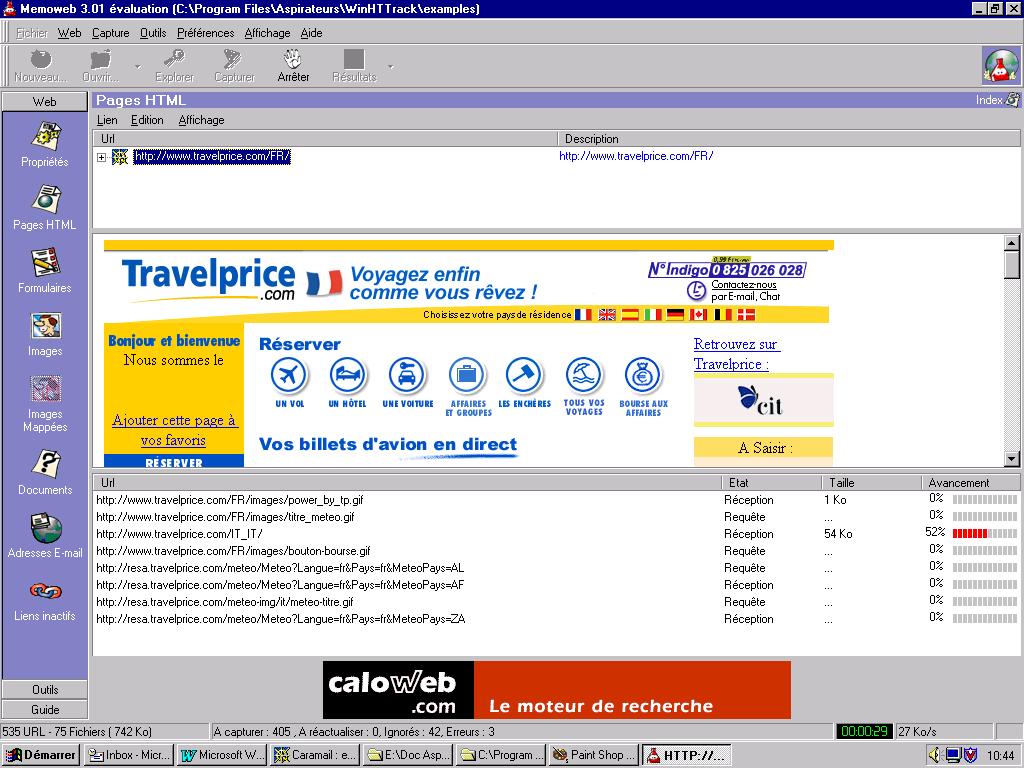Viewport: 1024px width, 768px height.
Task: Open the dropdown arrow next to Résultats
Action: point(391,66)
